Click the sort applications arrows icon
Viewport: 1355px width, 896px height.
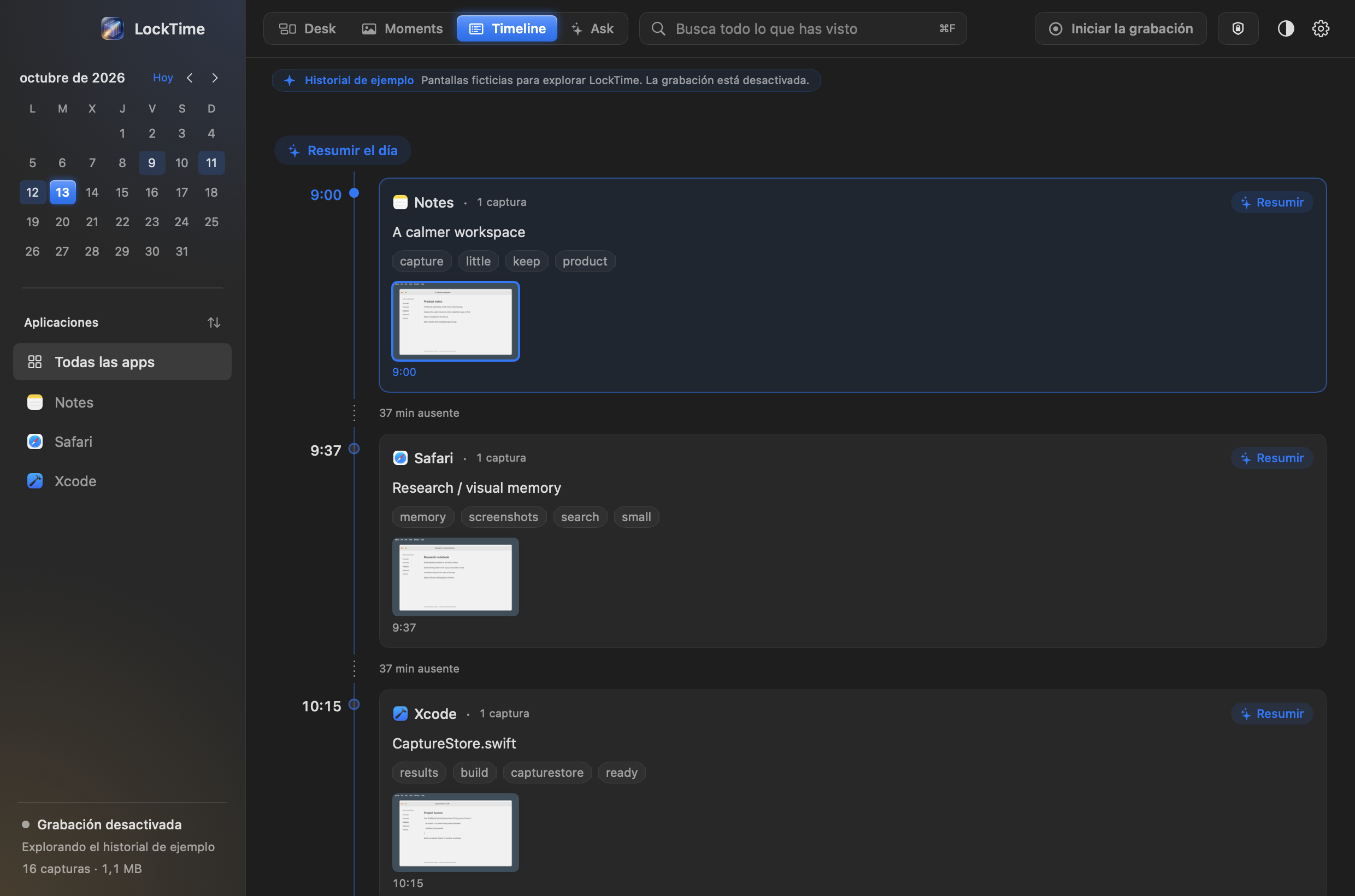click(x=214, y=322)
